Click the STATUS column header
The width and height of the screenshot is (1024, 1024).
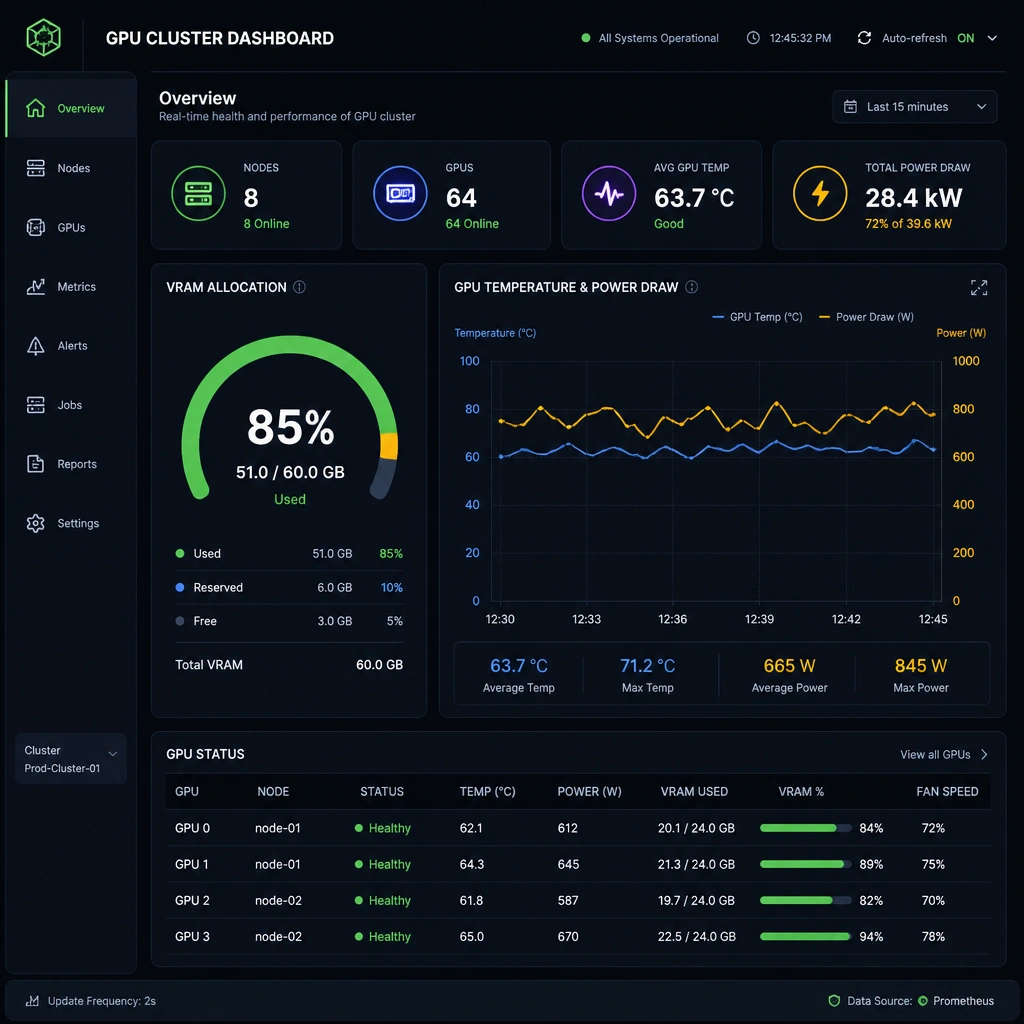(382, 792)
